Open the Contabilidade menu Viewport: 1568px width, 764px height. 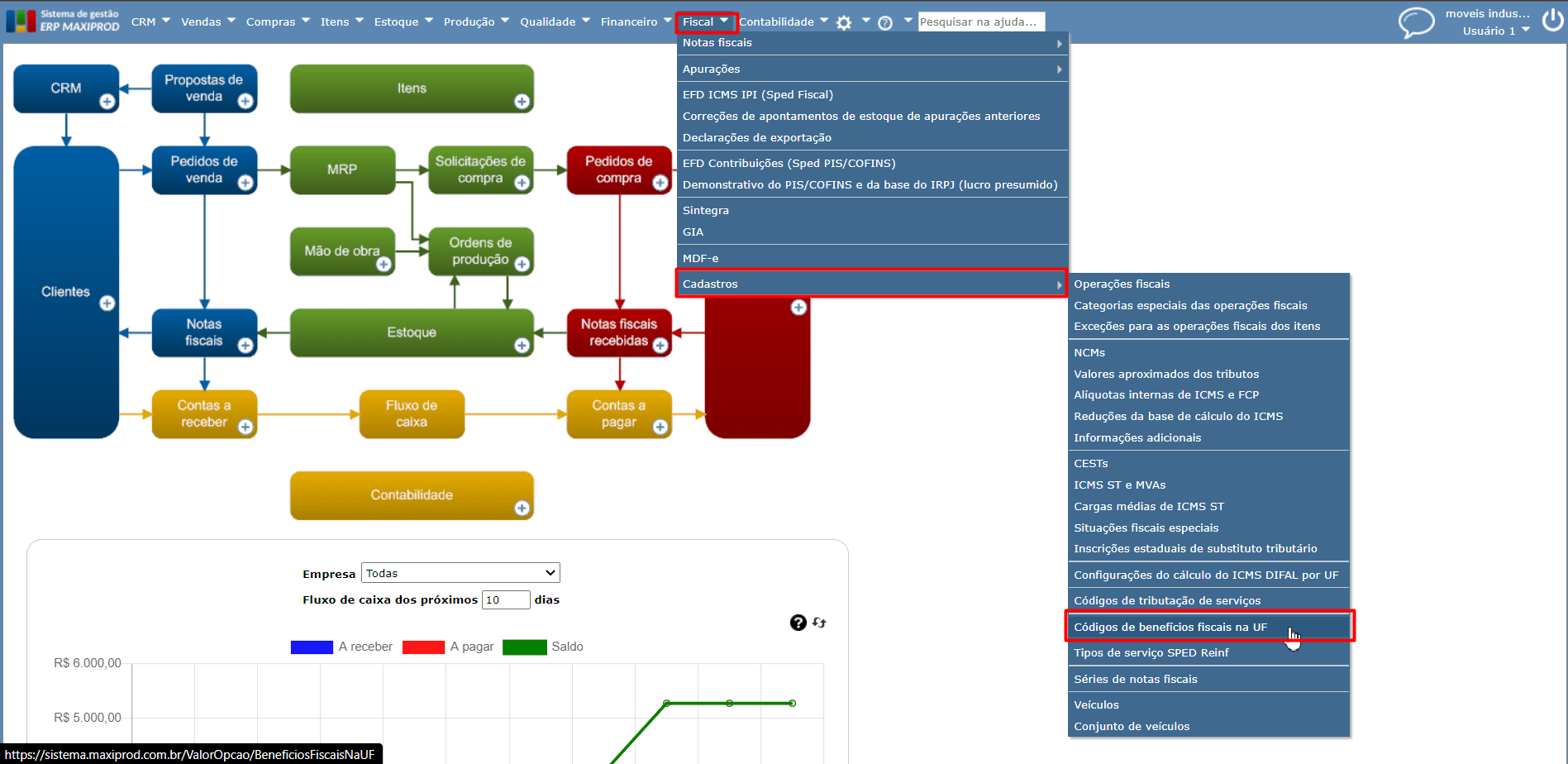(x=783, y=22)
